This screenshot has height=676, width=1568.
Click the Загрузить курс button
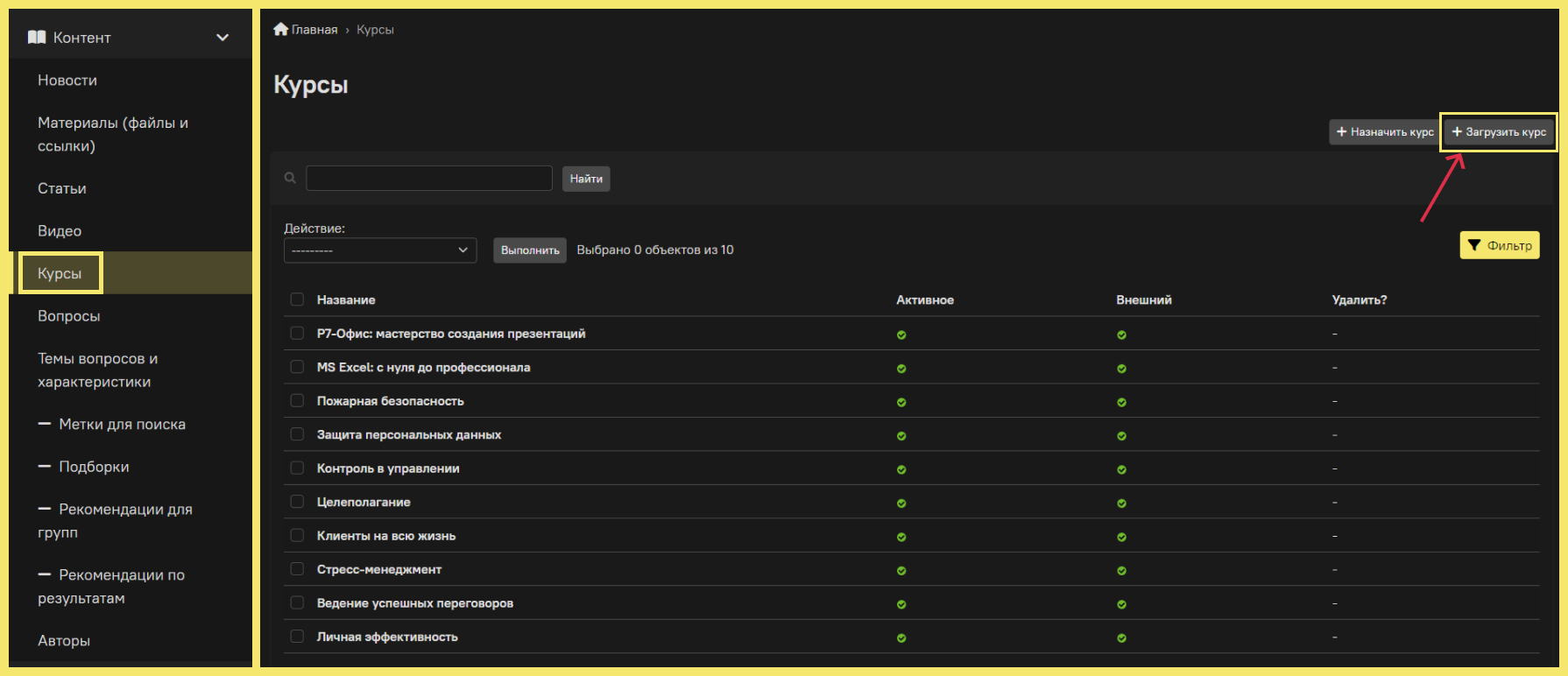pyautogui.click(x=1499, y=131)
